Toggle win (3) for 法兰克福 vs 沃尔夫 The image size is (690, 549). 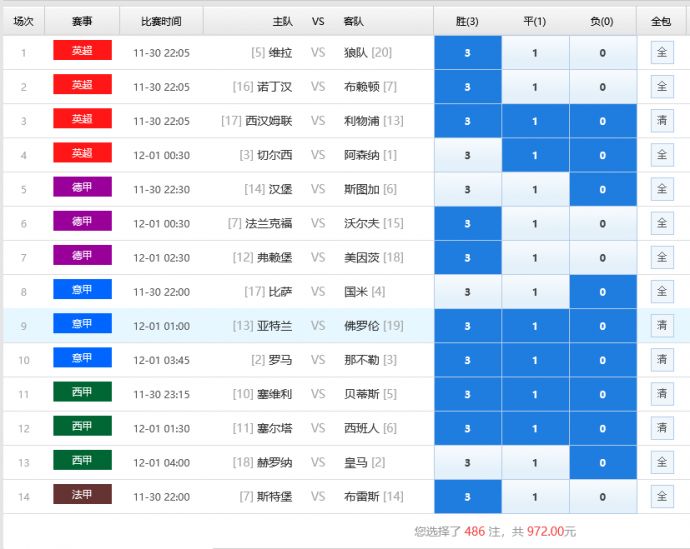pyautogui.click(x=467, y=223)
